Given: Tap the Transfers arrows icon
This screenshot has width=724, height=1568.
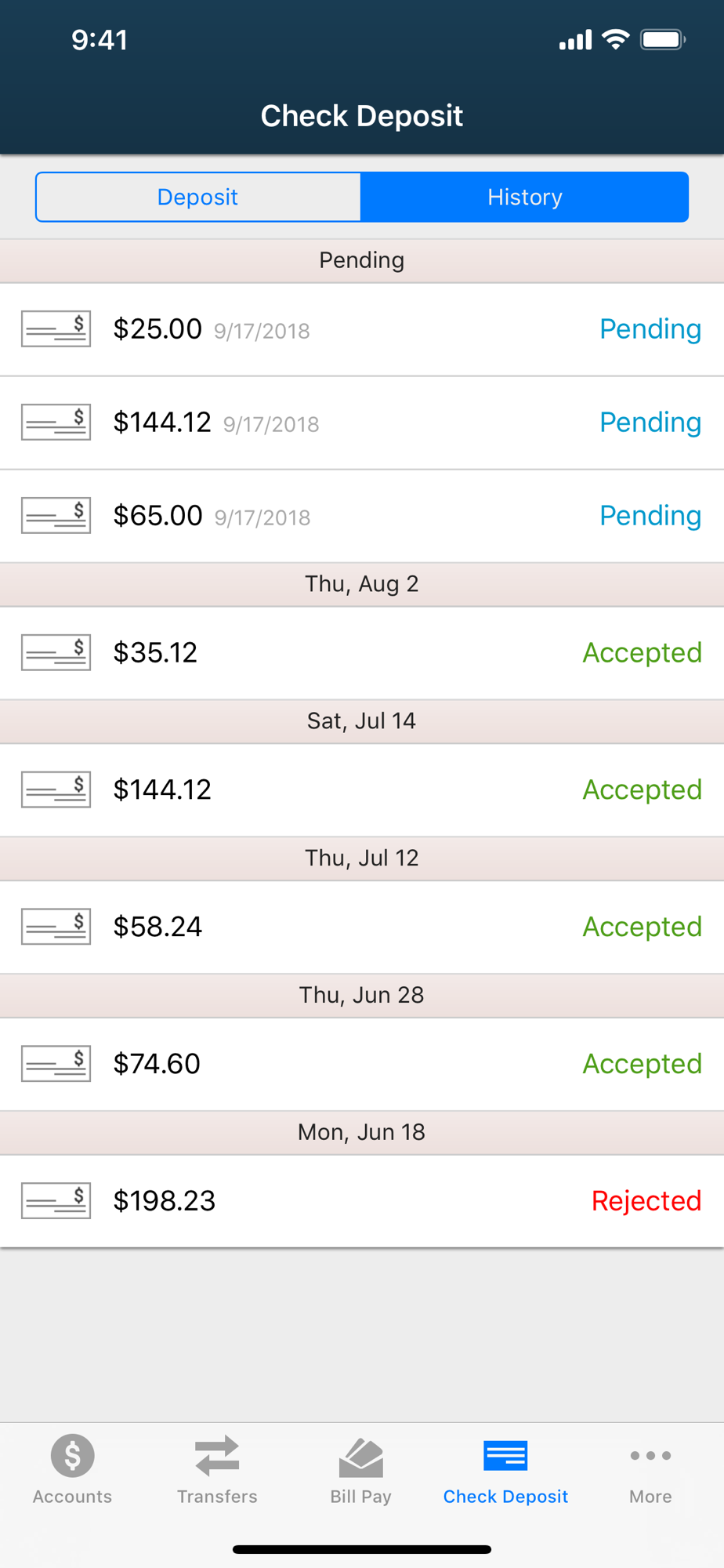Looking at the screenshot, I should tap(217, 1455).
